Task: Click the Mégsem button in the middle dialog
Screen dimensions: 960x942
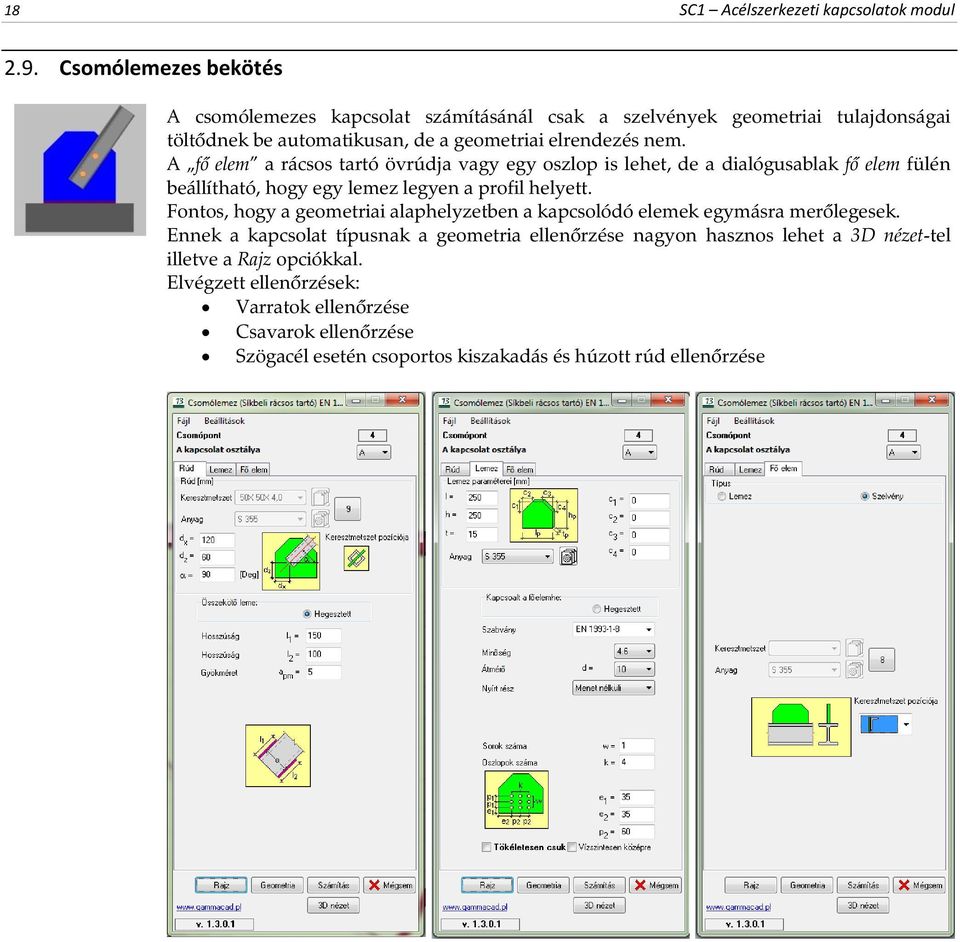Action: point(656,885)
